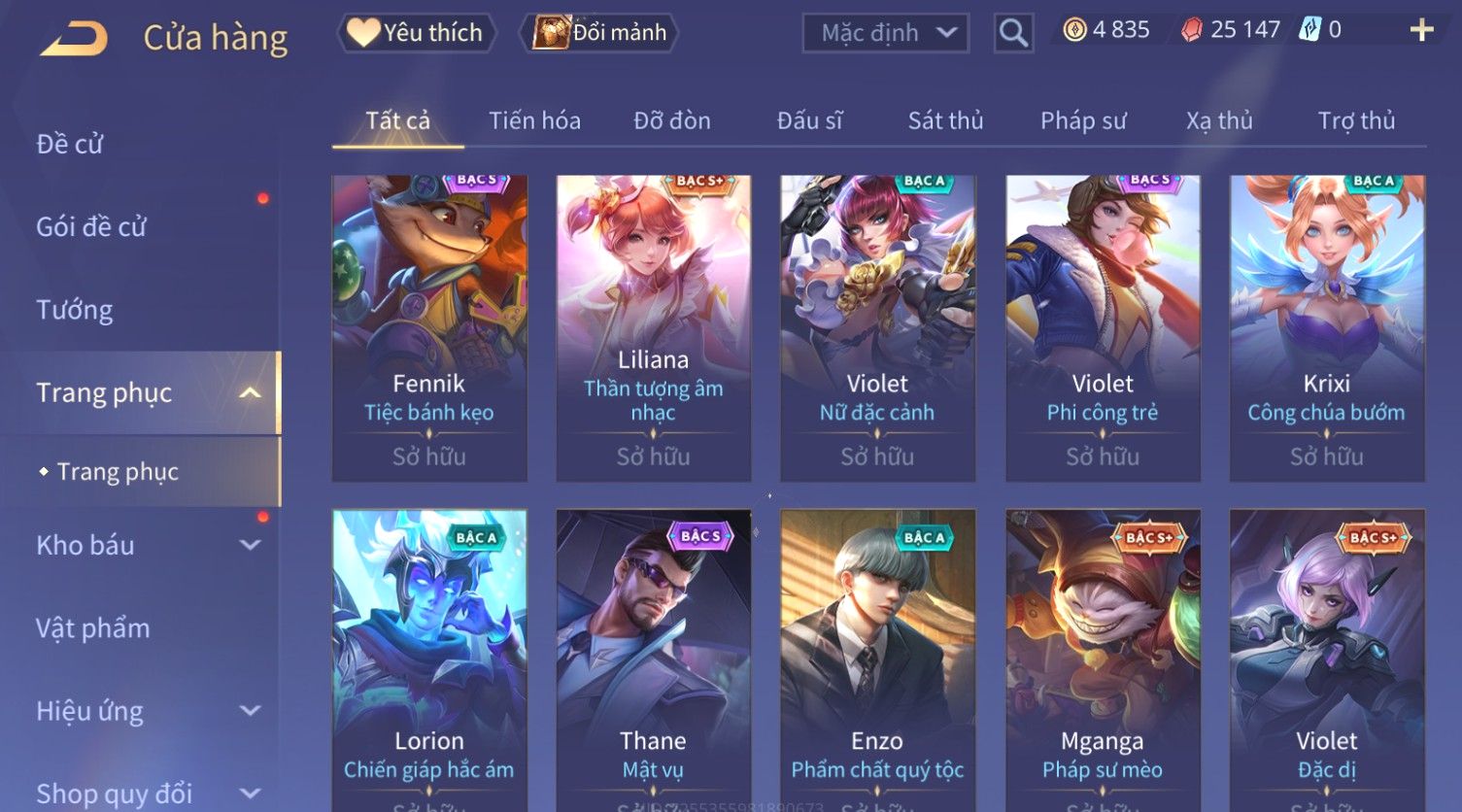Click the blue voucher ticket icon
Image resolution: width=1462 pixels, height=812 pixels.
1309,30
